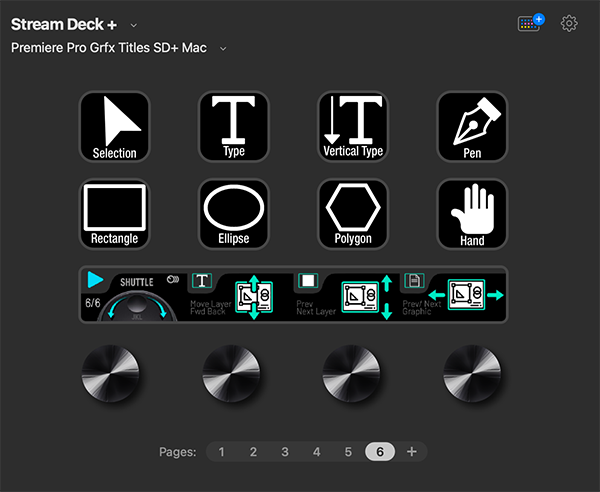Select the active page 6
This screenshot has height=492, width=600.
[x=380, y=452]
